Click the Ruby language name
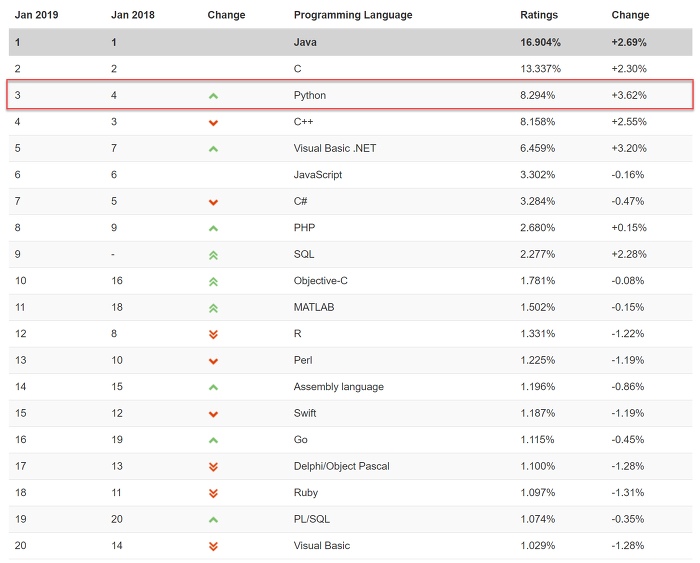The image size is (700, 563). pyautogui.click(x=306, y=492)
